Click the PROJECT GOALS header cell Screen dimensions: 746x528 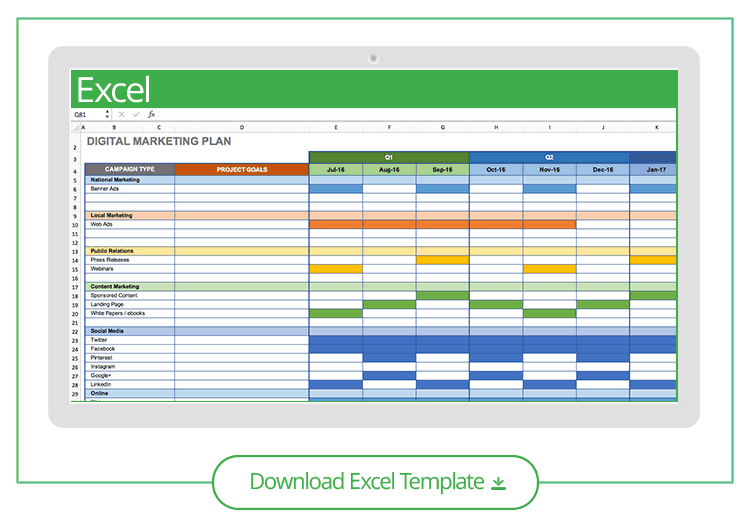241,169
